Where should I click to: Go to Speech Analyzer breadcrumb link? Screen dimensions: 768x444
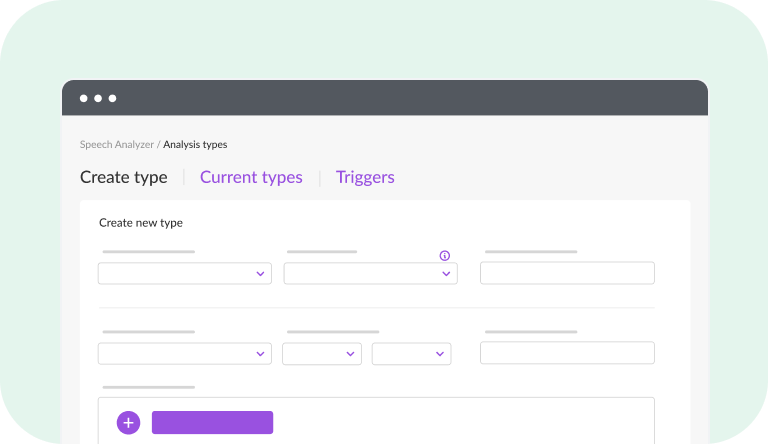[x=117, y=145]
